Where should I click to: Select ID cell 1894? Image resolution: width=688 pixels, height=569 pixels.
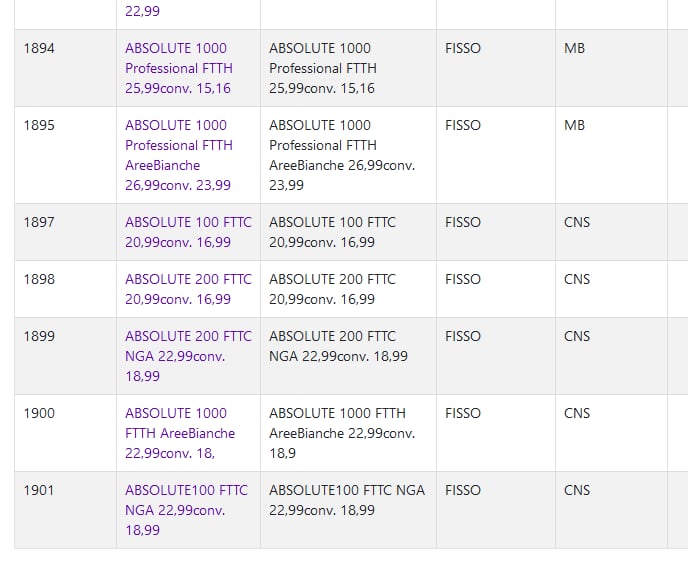pyautogui.click(x=39, y=48)
